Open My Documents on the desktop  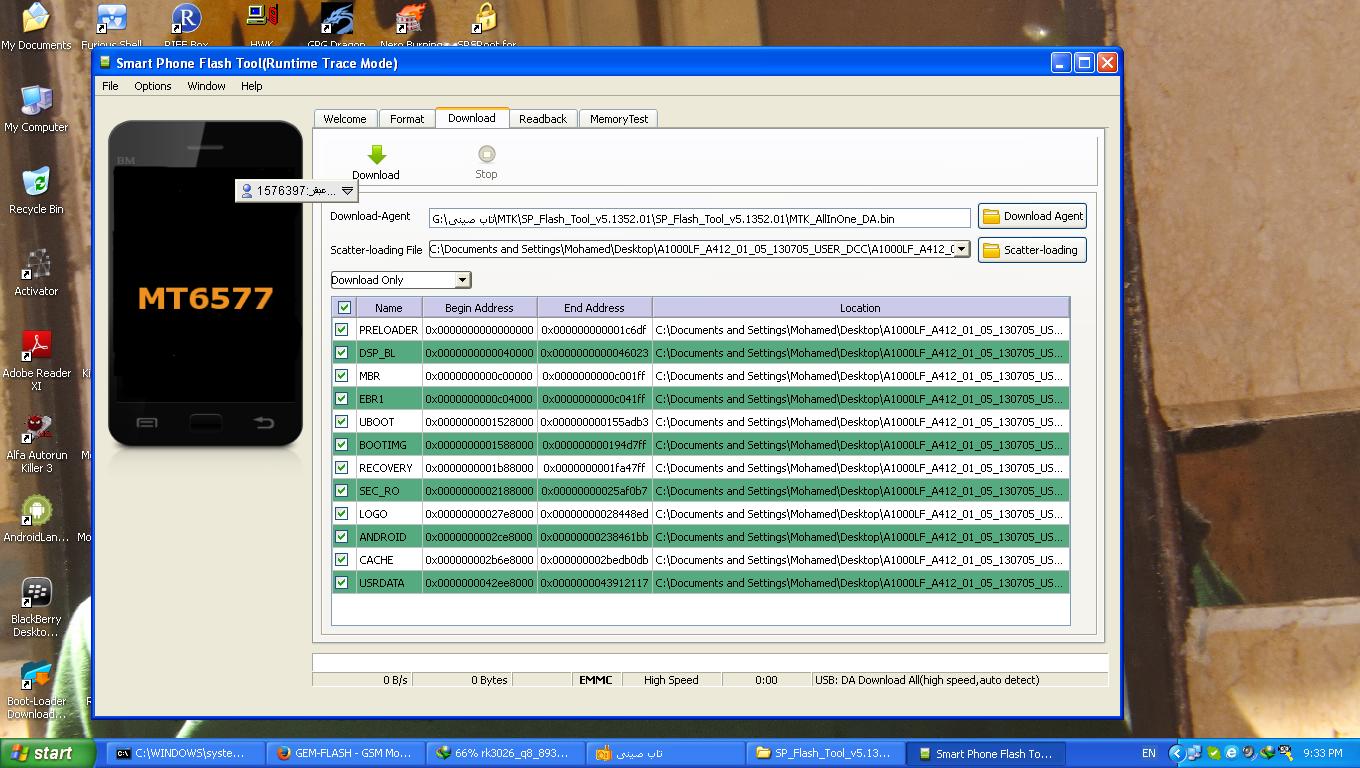pos(36,20)
